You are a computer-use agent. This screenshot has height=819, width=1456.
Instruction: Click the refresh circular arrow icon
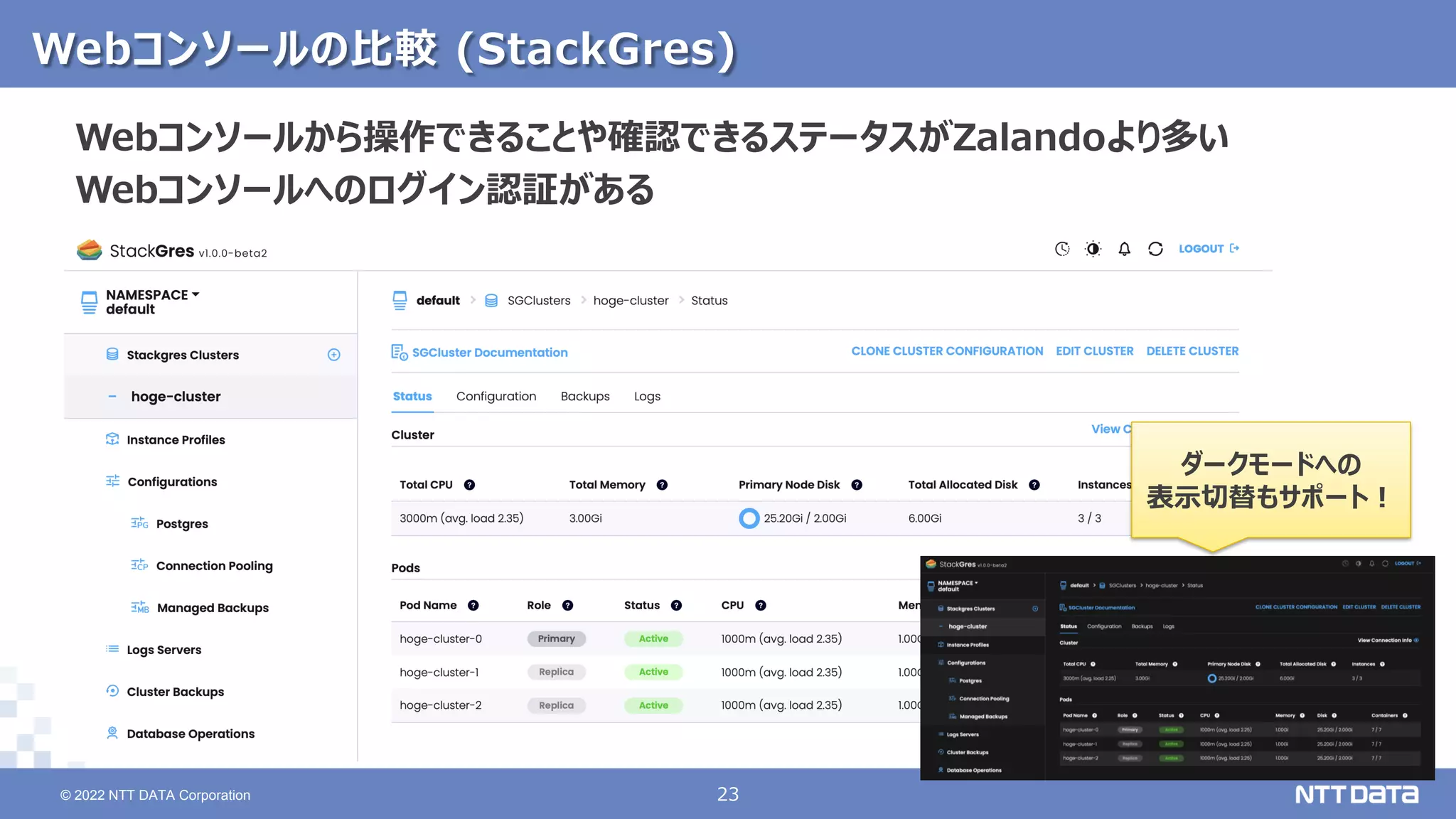tap(1155, 249)
